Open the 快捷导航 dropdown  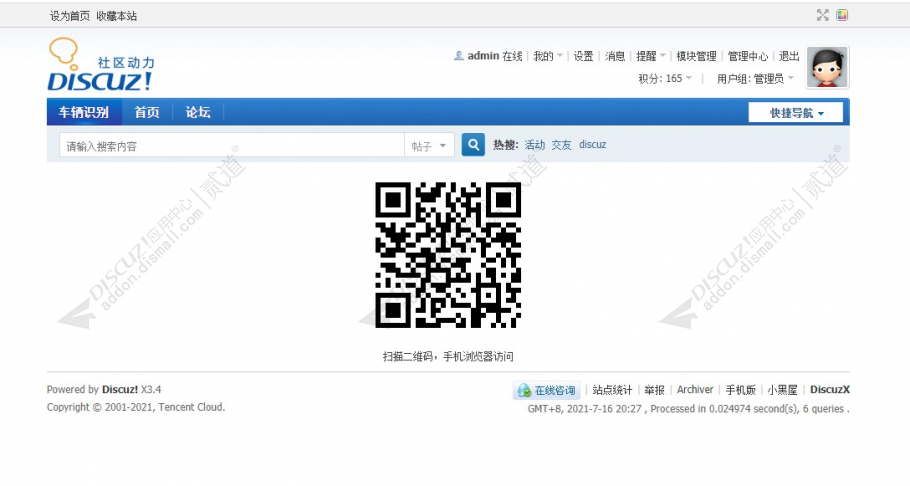tap(796, 113)
